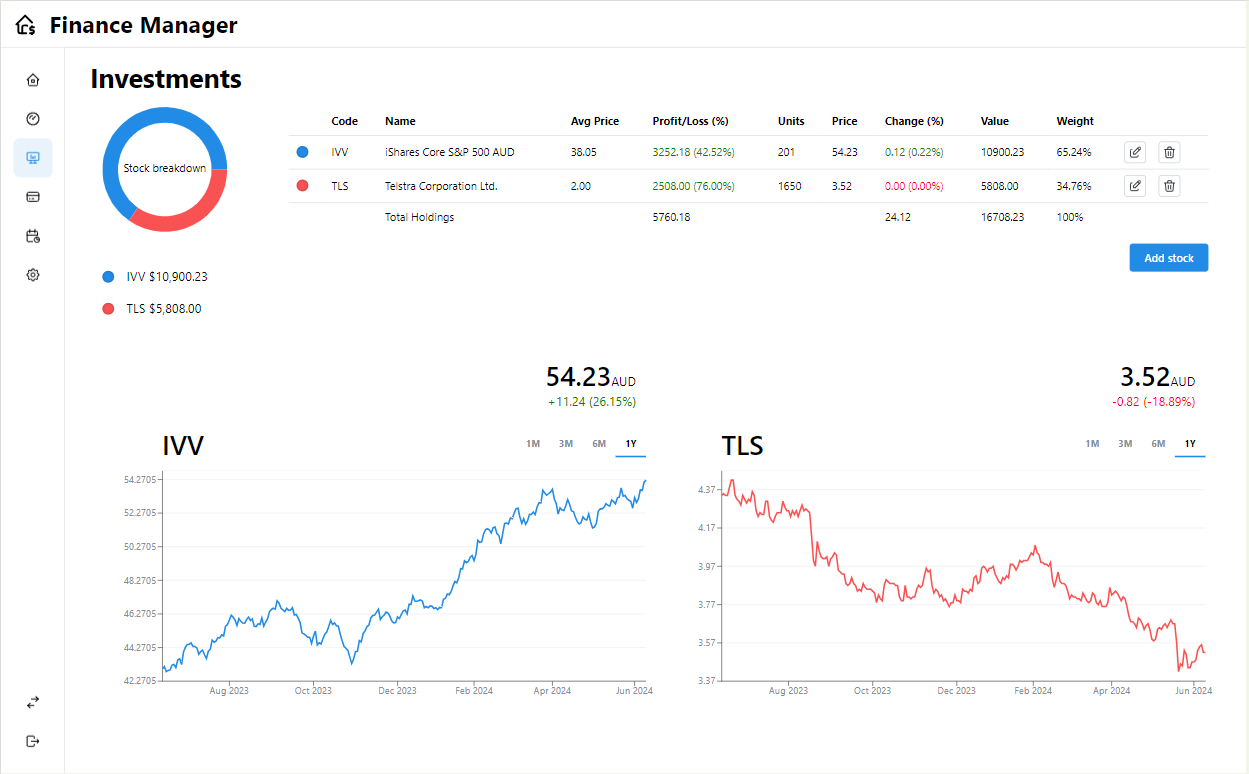Click the Add stock button
This screenshot has width=1249, height=774.
(1168, 258)
